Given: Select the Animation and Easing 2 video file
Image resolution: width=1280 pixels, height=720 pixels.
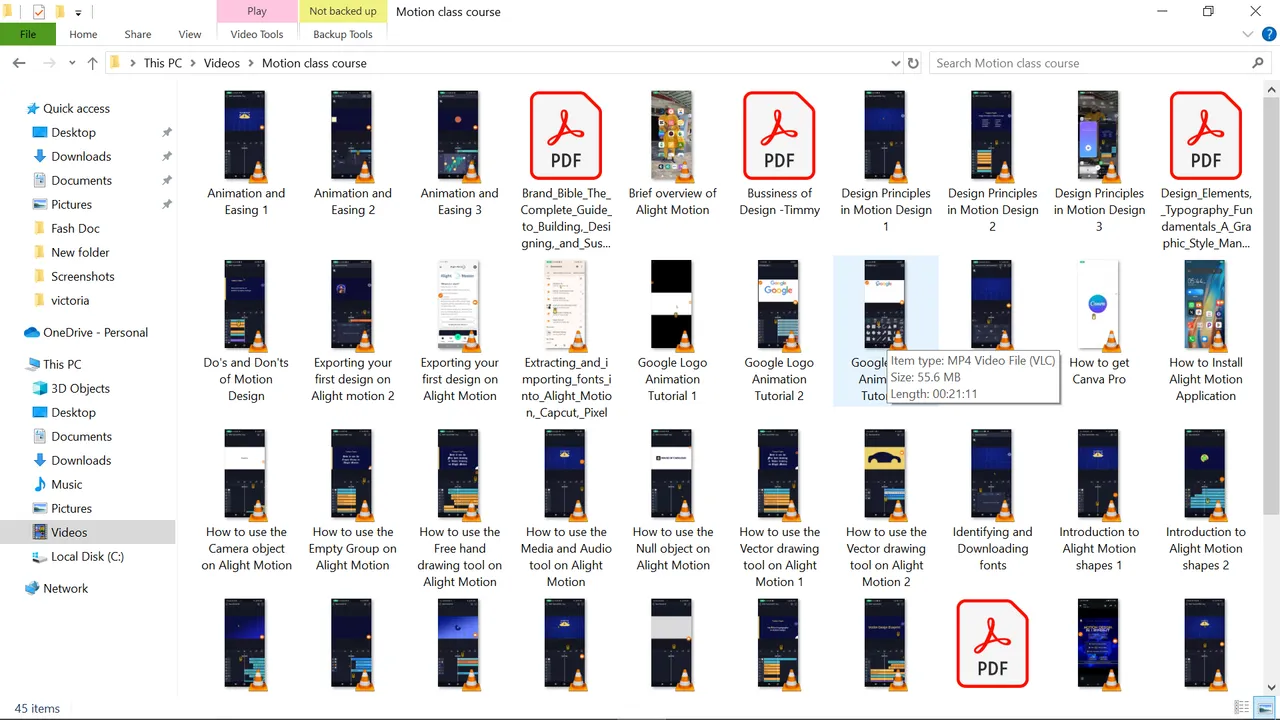Looking at the screenshot, I should 352,153.
